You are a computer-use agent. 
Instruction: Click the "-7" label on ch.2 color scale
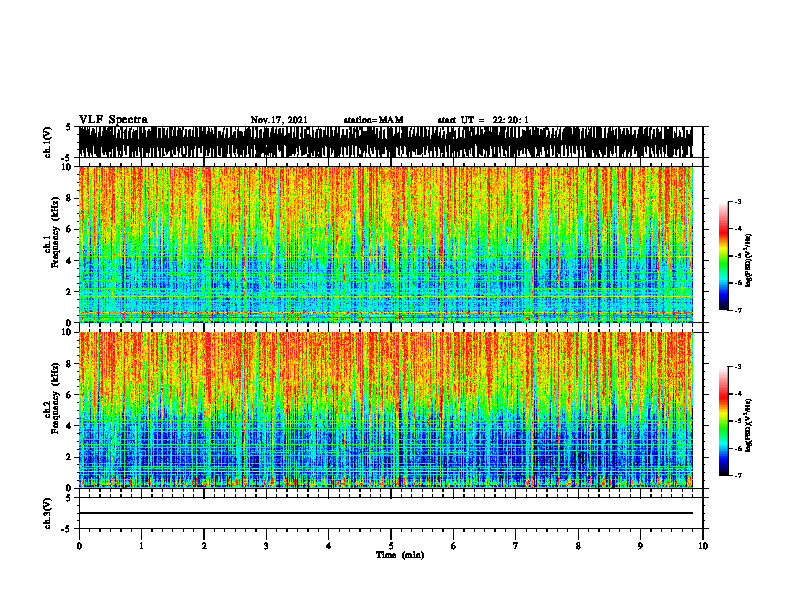738,476
